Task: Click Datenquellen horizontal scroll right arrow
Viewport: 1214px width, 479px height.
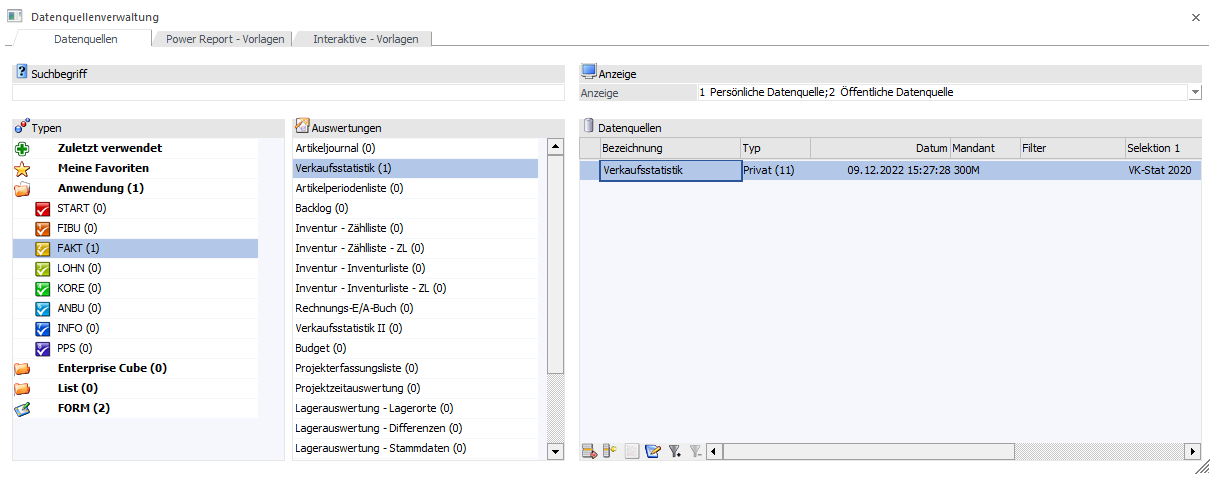Action: point(1194,452)
